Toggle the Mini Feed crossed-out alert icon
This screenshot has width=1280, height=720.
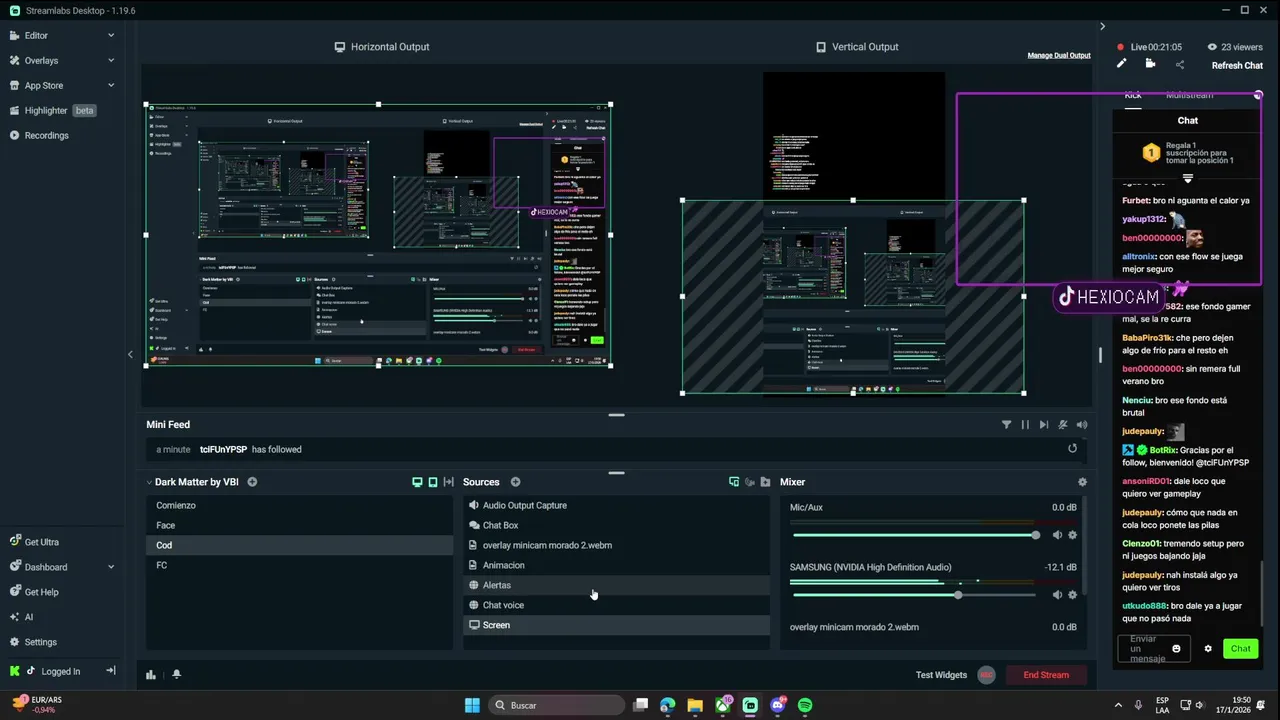point(1063,425)
